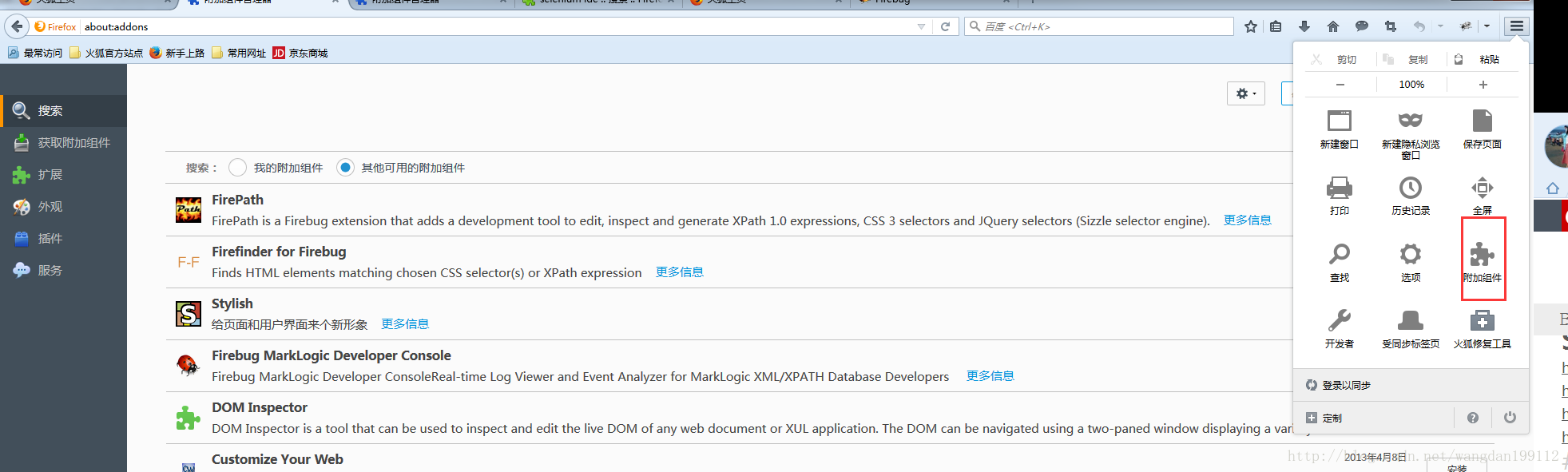Click the undo arrow toolbar icon
Screen dimensions: 1568x472
click(1419, 26)
